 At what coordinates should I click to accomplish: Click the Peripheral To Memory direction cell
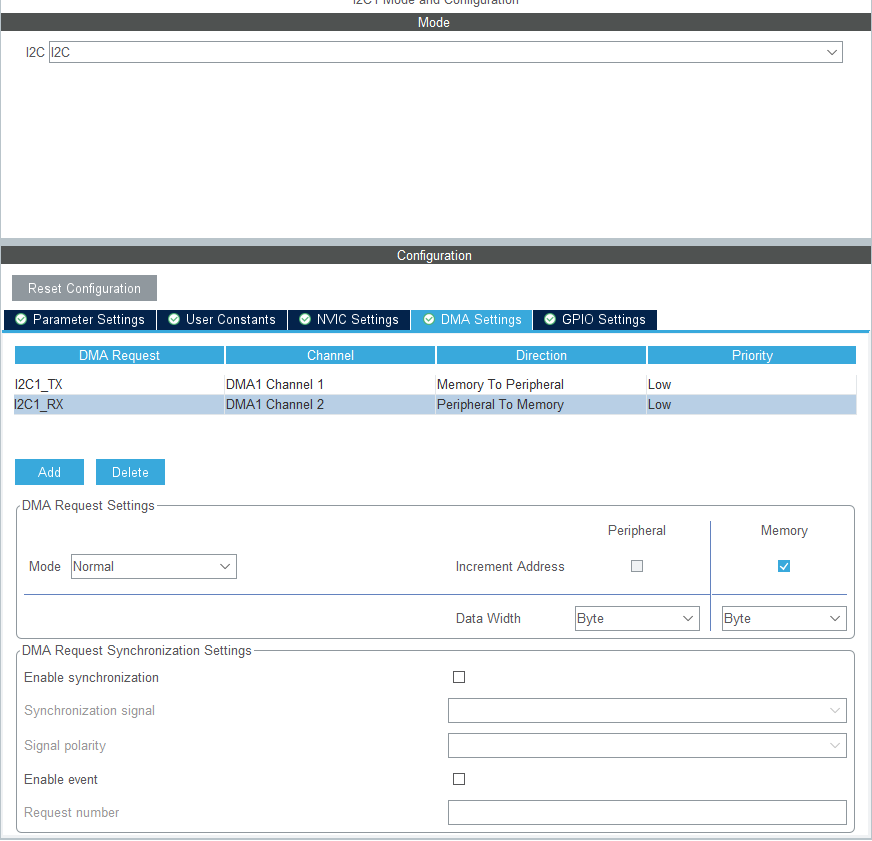click(x=541, y=404)
